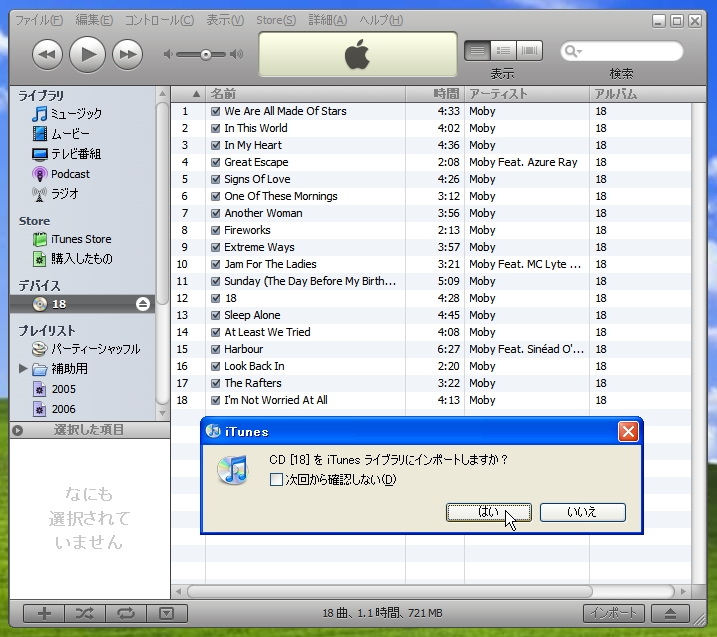Screen dimensions: 717x637
Task: Click horizontal scrollbar left arrow
Action: point(179,591)
